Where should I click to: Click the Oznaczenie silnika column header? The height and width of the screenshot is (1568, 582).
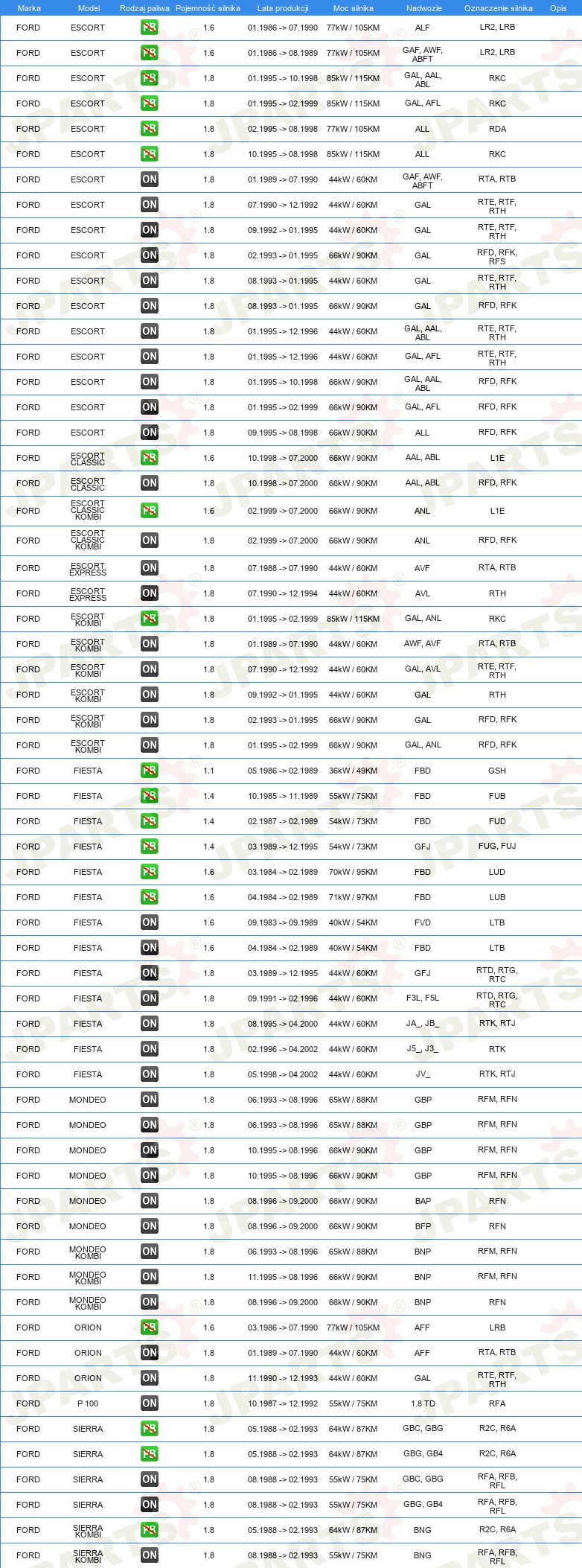pos(499,8)
